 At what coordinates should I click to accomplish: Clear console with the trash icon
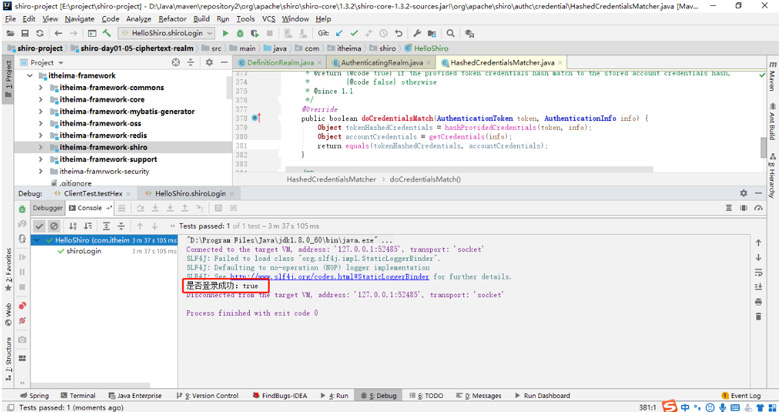[758, 316]
